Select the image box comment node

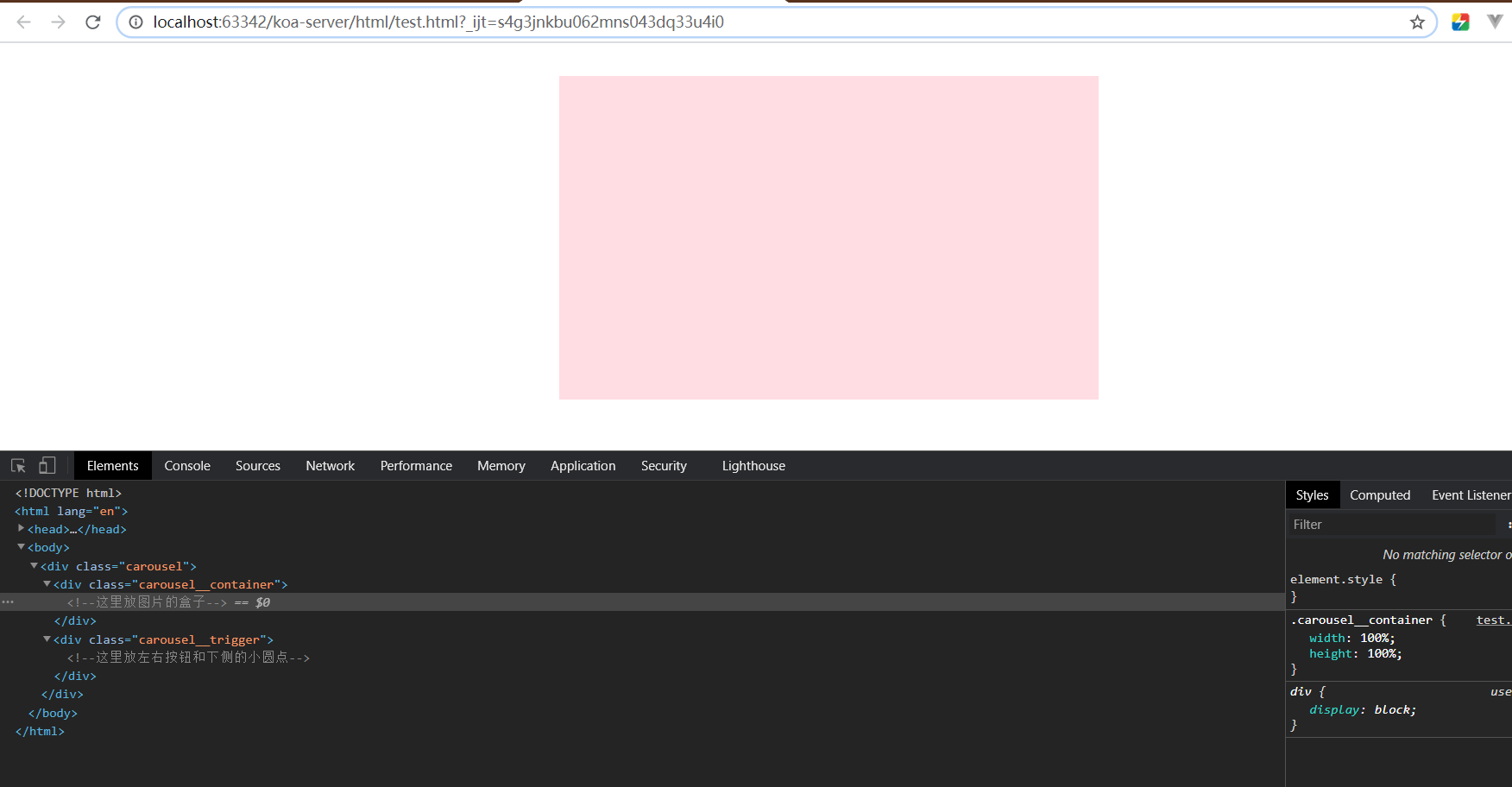point(147,602)
